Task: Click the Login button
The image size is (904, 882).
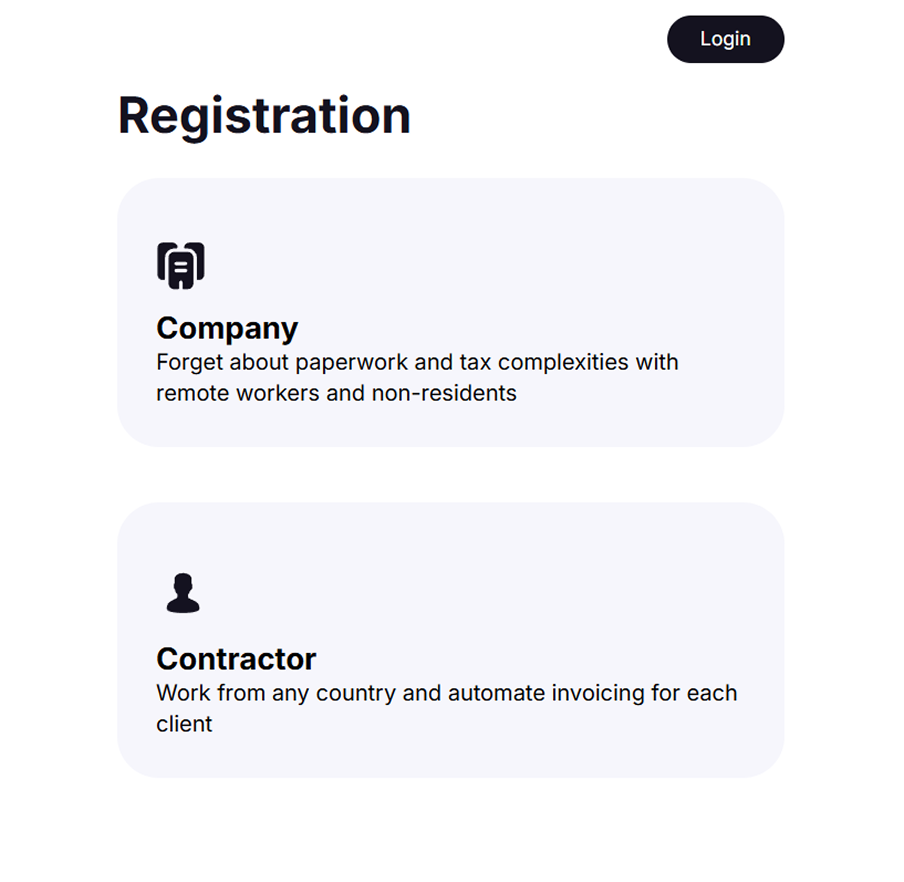Action: pyautogui.click(x=725, y=39)
